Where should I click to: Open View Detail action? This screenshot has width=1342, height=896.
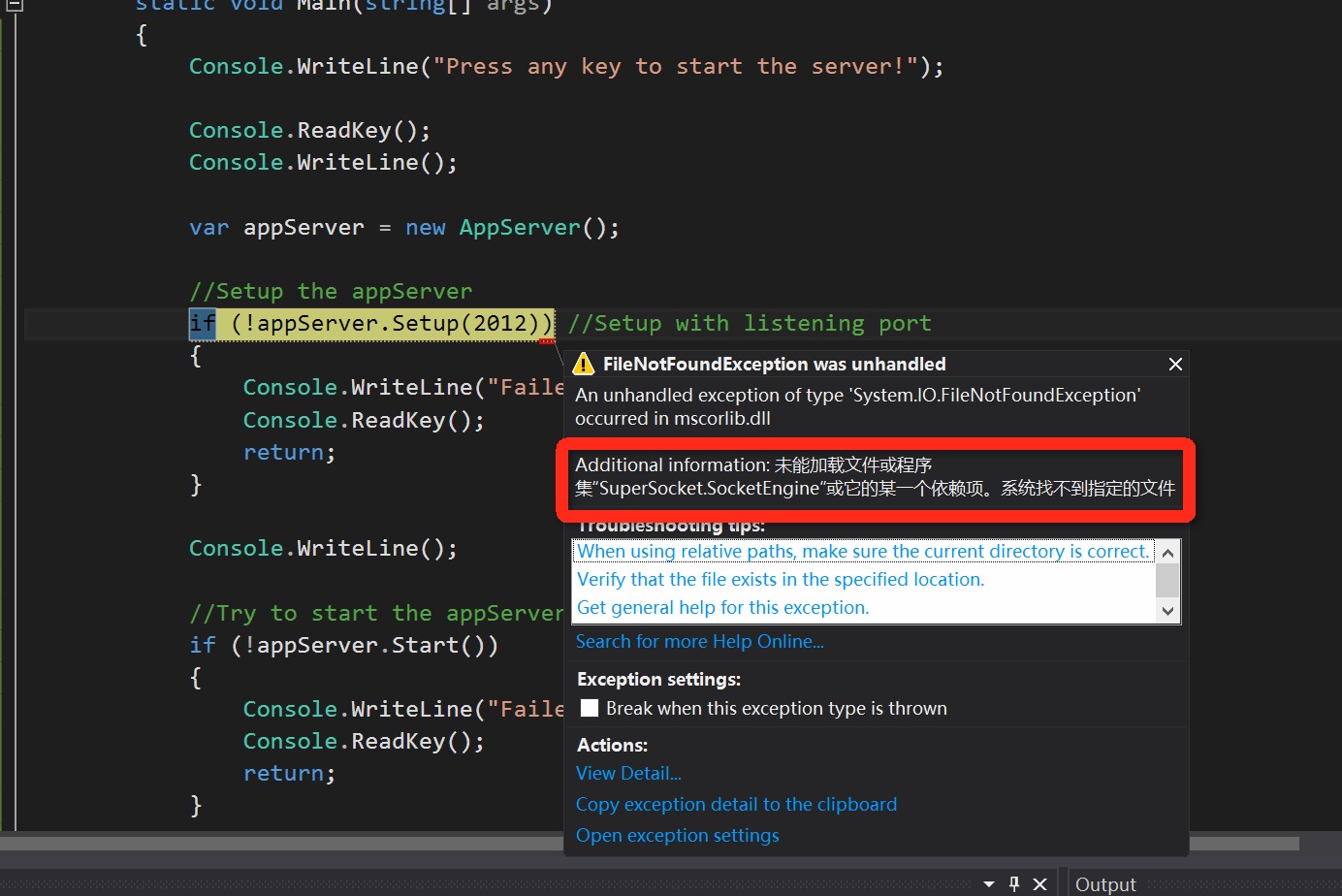(x=628, y=773)
